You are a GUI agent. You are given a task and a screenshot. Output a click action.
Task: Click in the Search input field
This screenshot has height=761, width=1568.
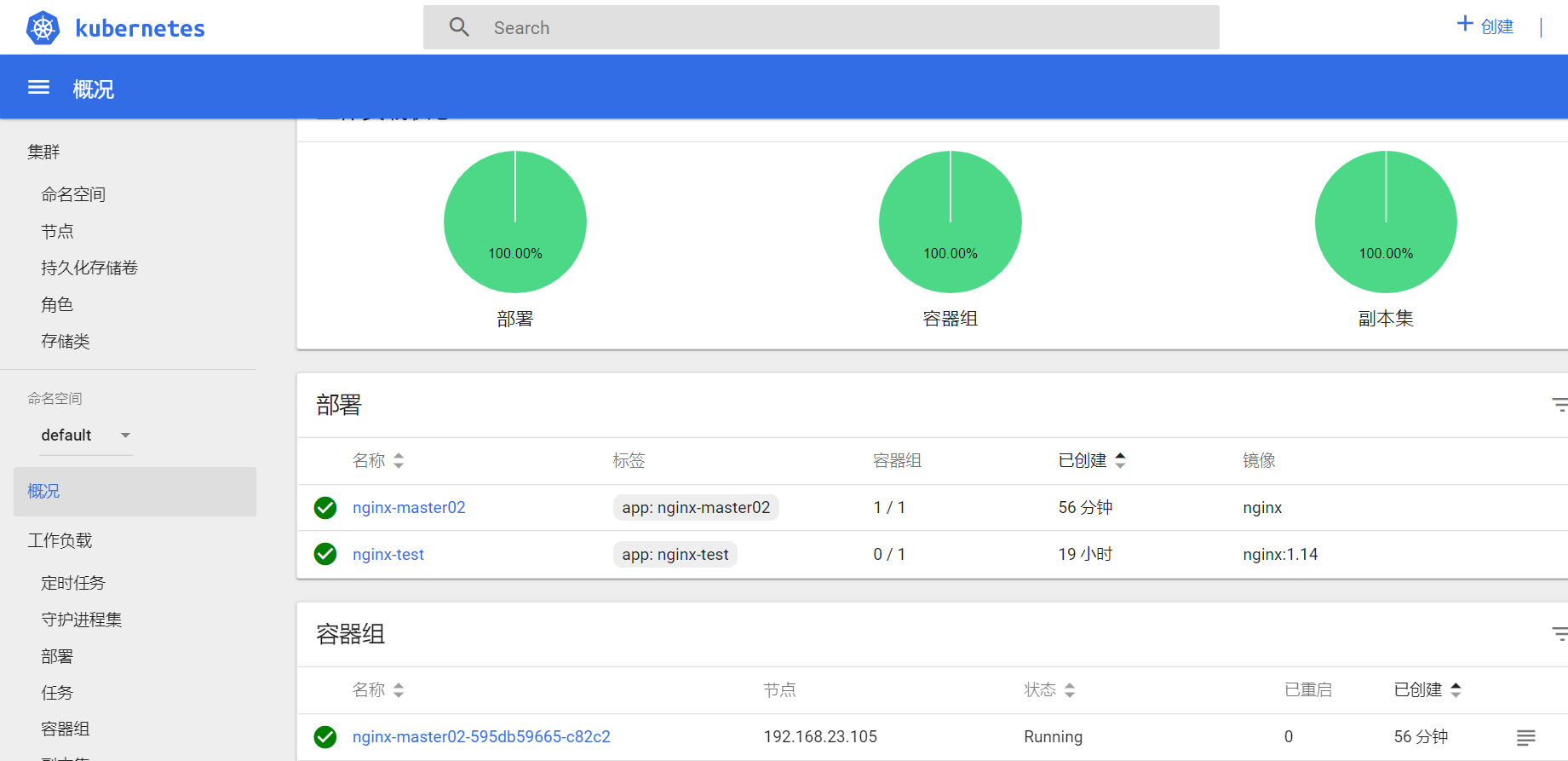821,27
